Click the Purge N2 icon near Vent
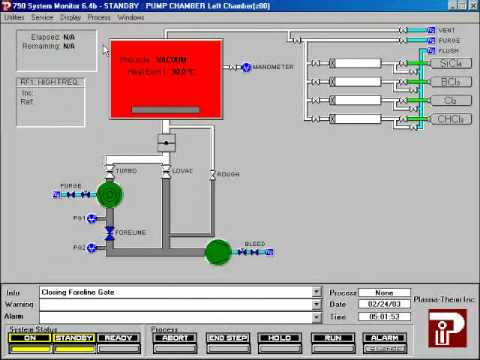 point(431,41)
